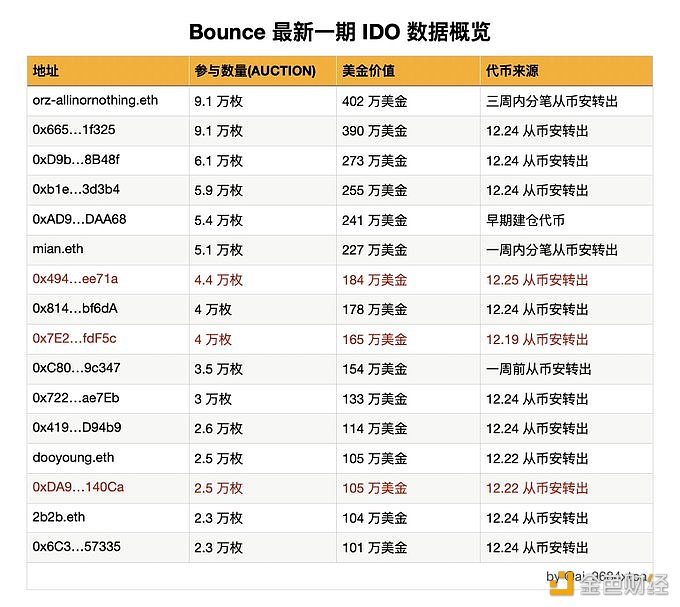
Task: Click the value '154 万美金'
Action: (x=375, y=369)
